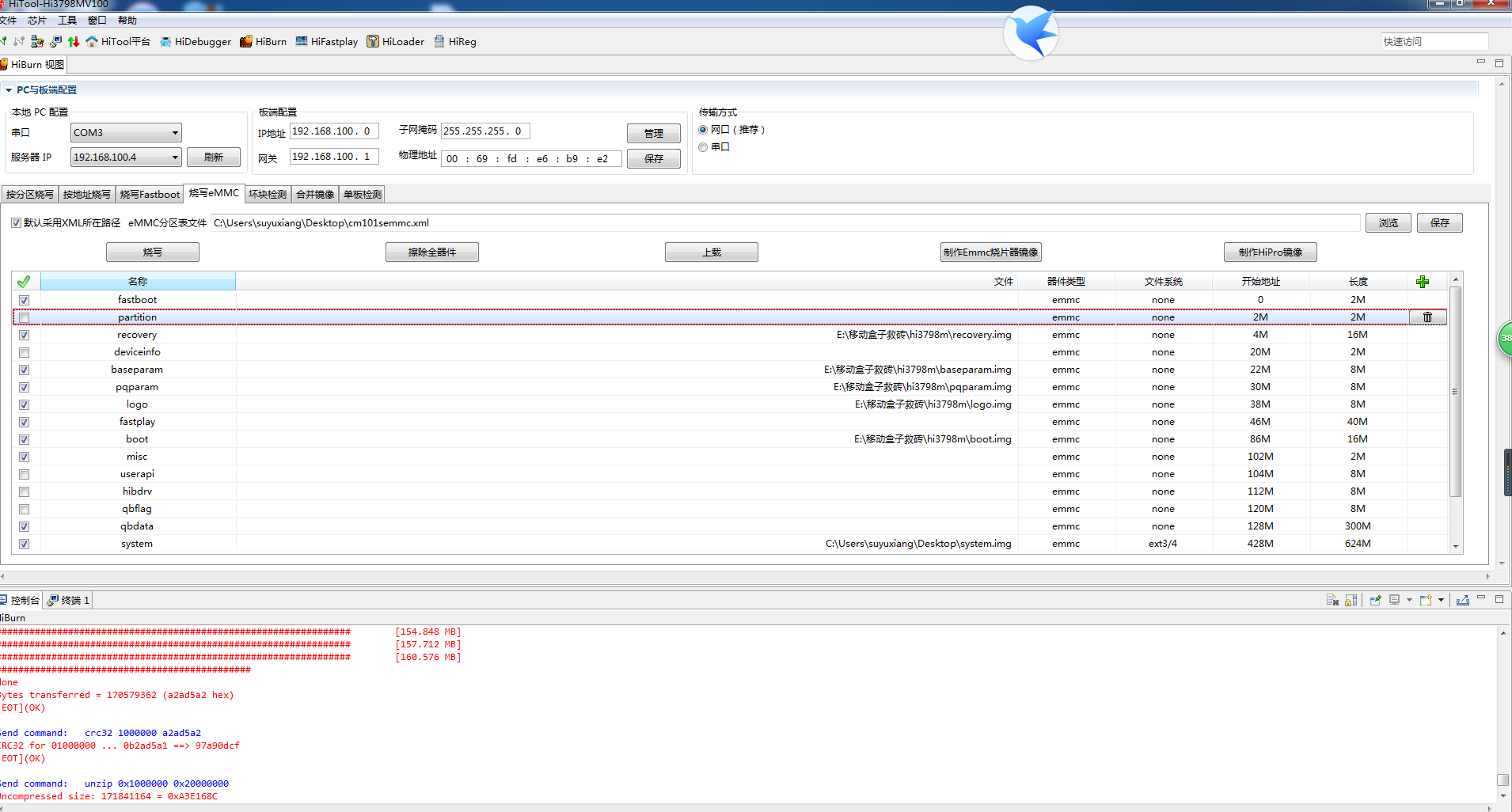Viewport: 1512px width, 812px height.
Task: Click the 上载 upload button
Action: (x=712, y=252)
